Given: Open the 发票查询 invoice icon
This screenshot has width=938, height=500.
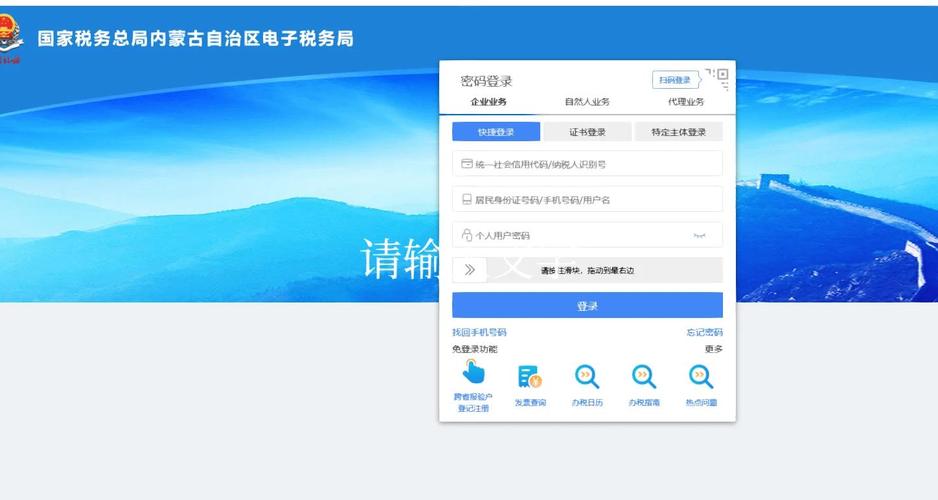Looking at the screenshot, I should pos(530,377).
